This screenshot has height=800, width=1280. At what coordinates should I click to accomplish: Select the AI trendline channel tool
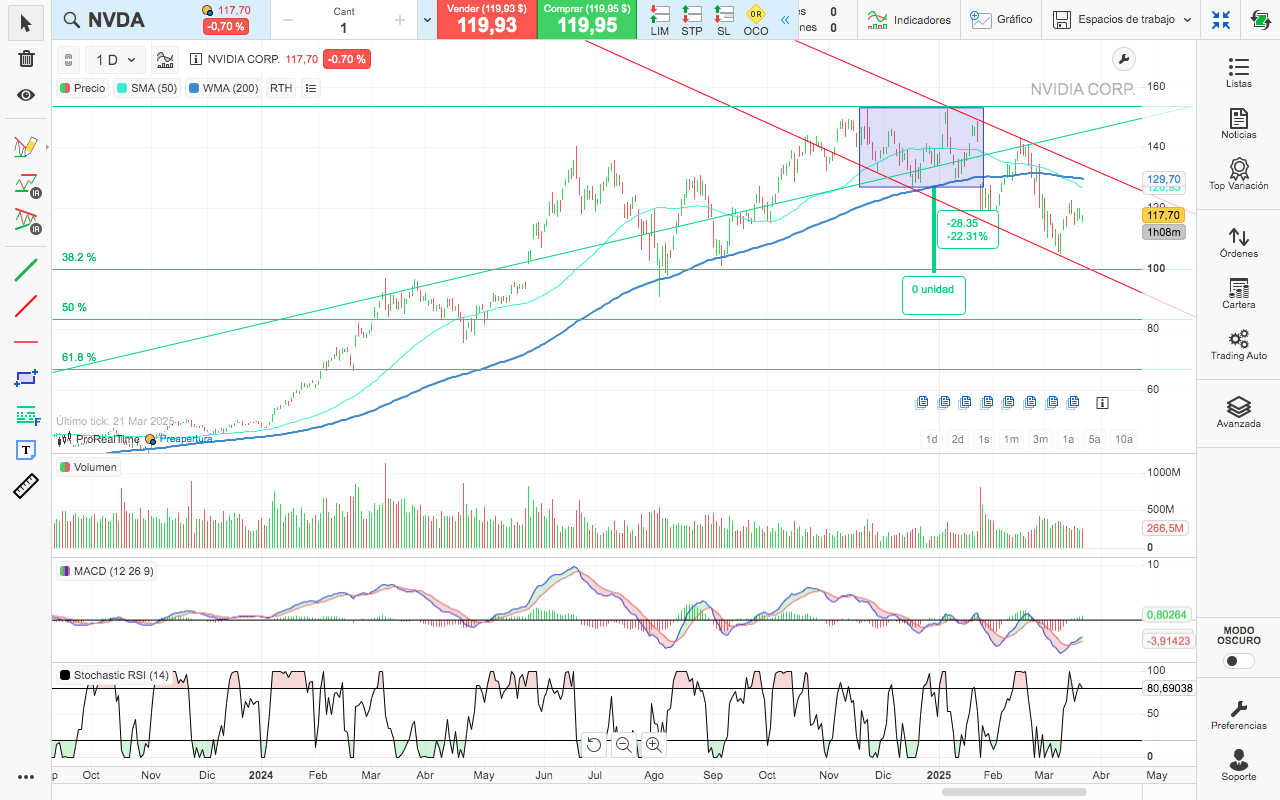[26, 220]
